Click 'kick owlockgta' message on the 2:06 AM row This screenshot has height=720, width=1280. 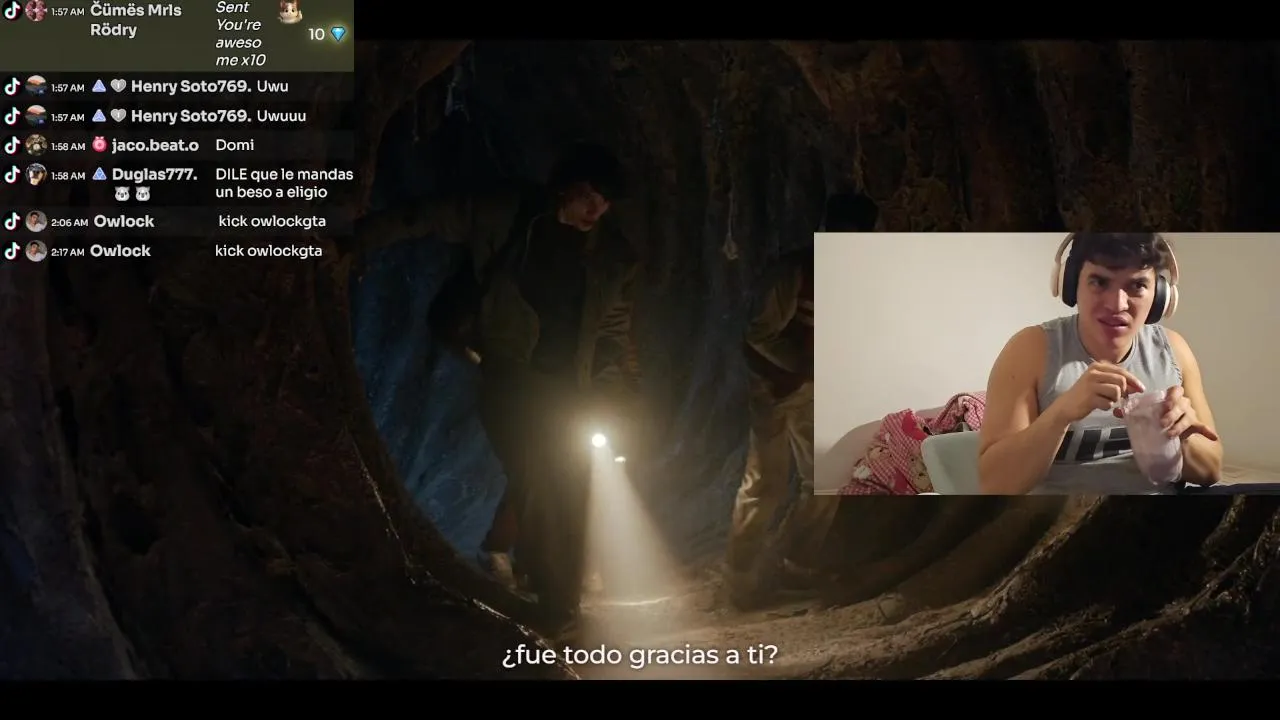point(272,221)
